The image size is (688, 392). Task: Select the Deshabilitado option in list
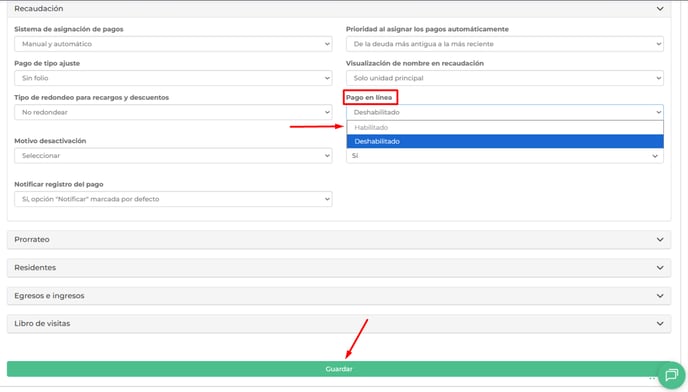click(x=505, y=141)
